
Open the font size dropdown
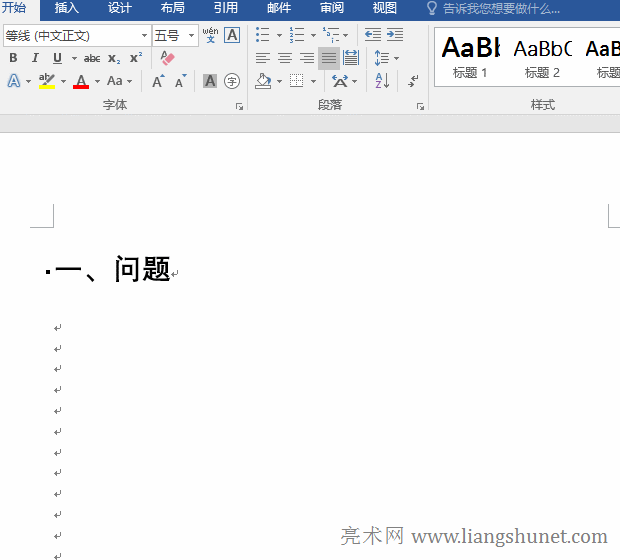pos(192,36)
